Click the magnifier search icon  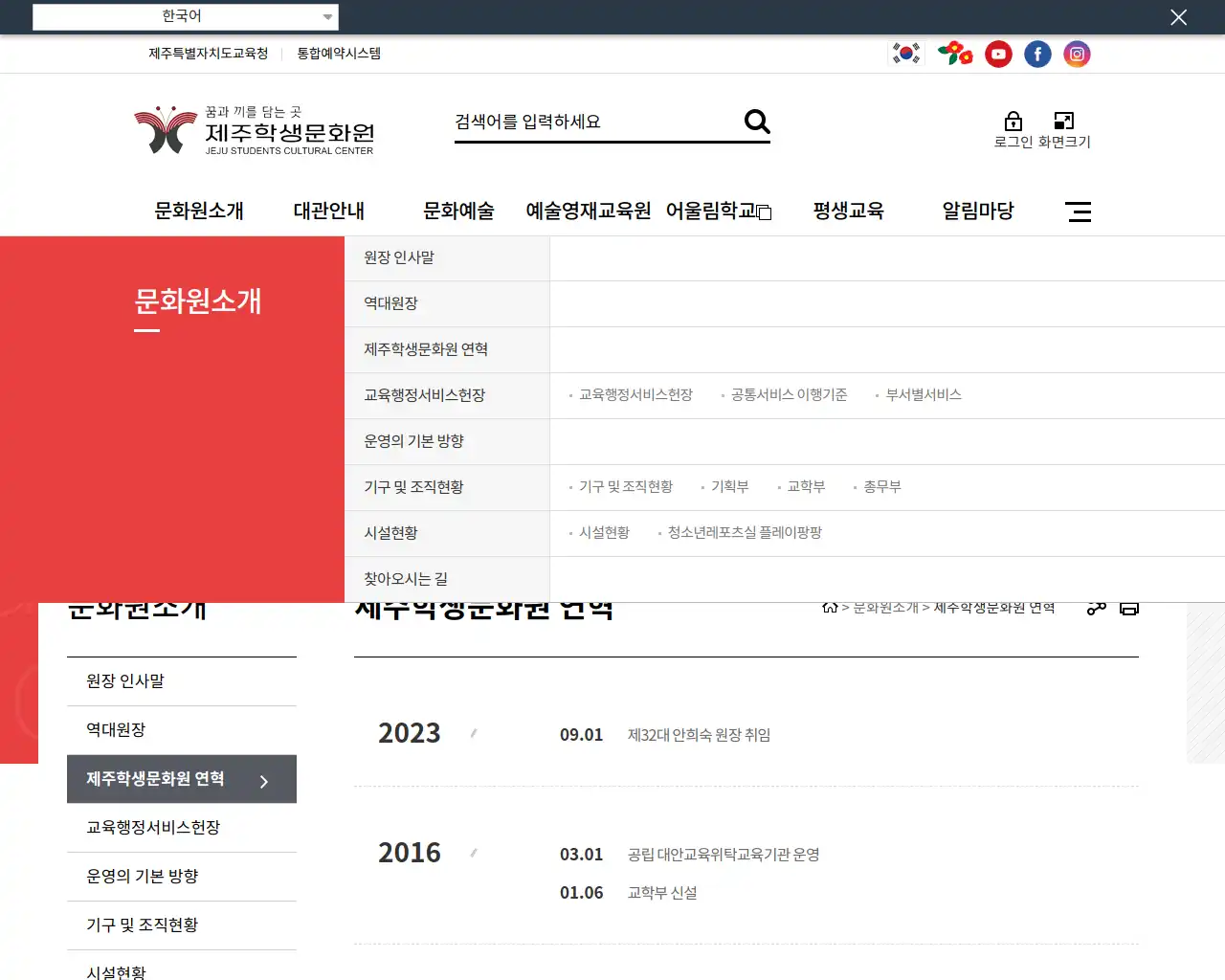[x=757, y=122]
